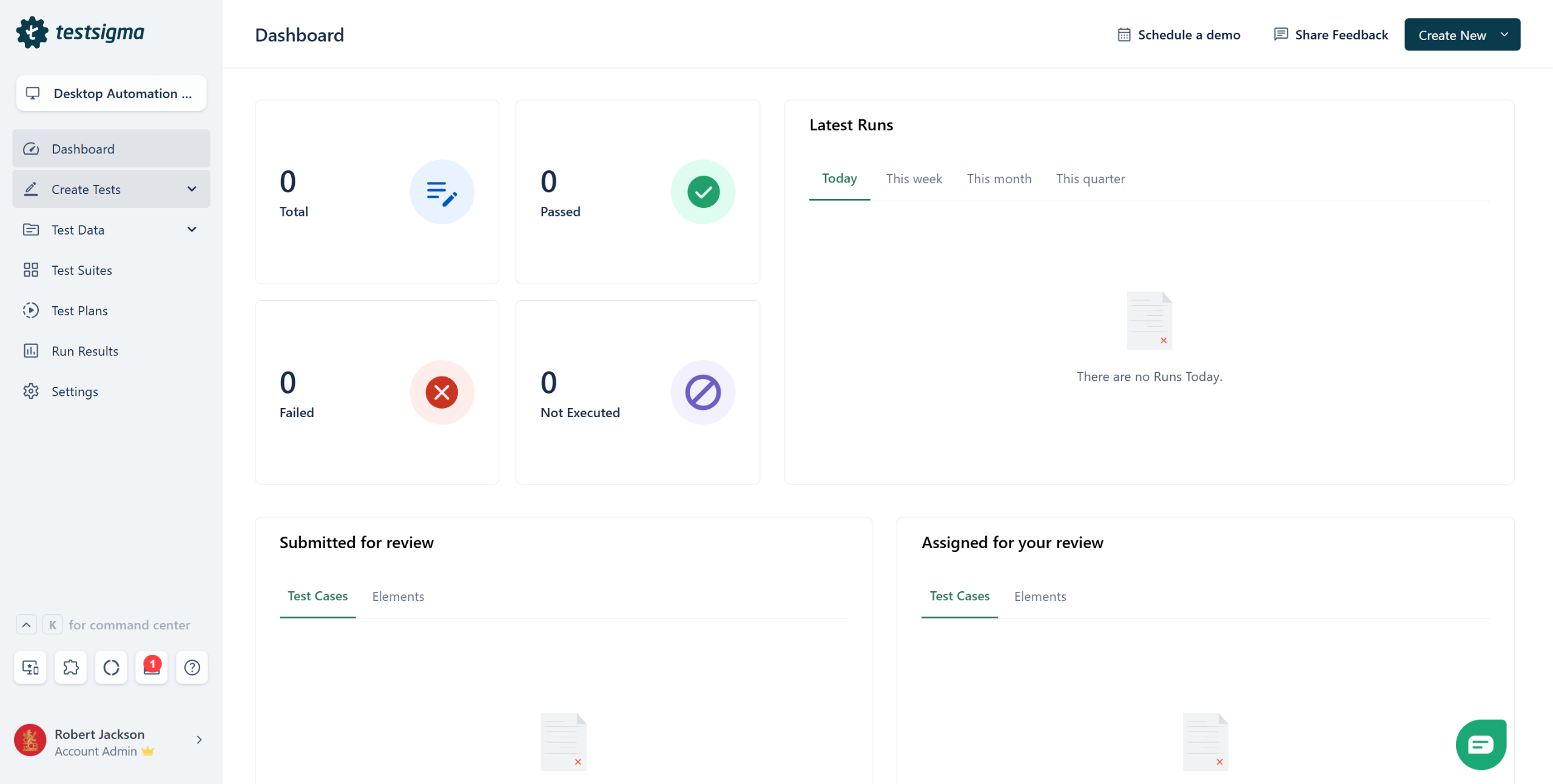
Task: Expand Robert Jackson account menu arrow
Action: [199, 740]
